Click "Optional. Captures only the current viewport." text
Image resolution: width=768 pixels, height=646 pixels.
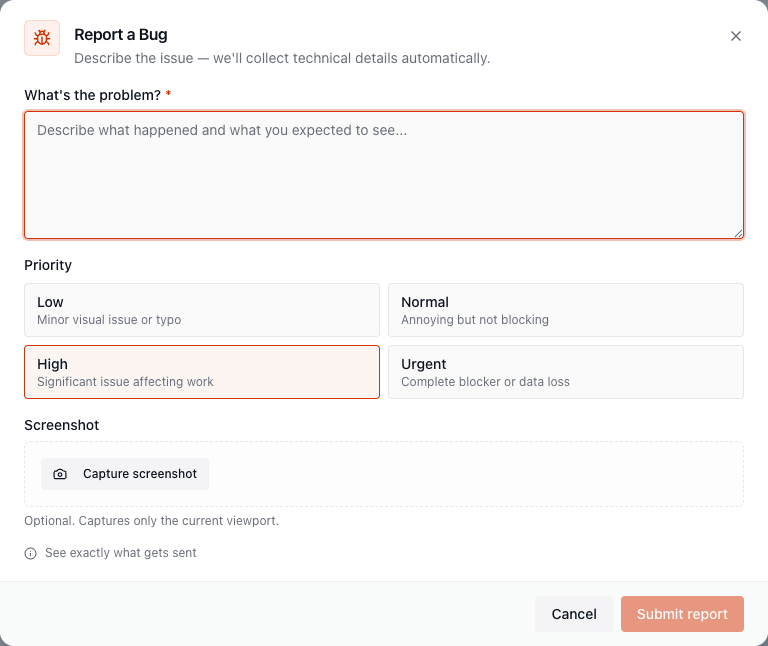point(151,521)
